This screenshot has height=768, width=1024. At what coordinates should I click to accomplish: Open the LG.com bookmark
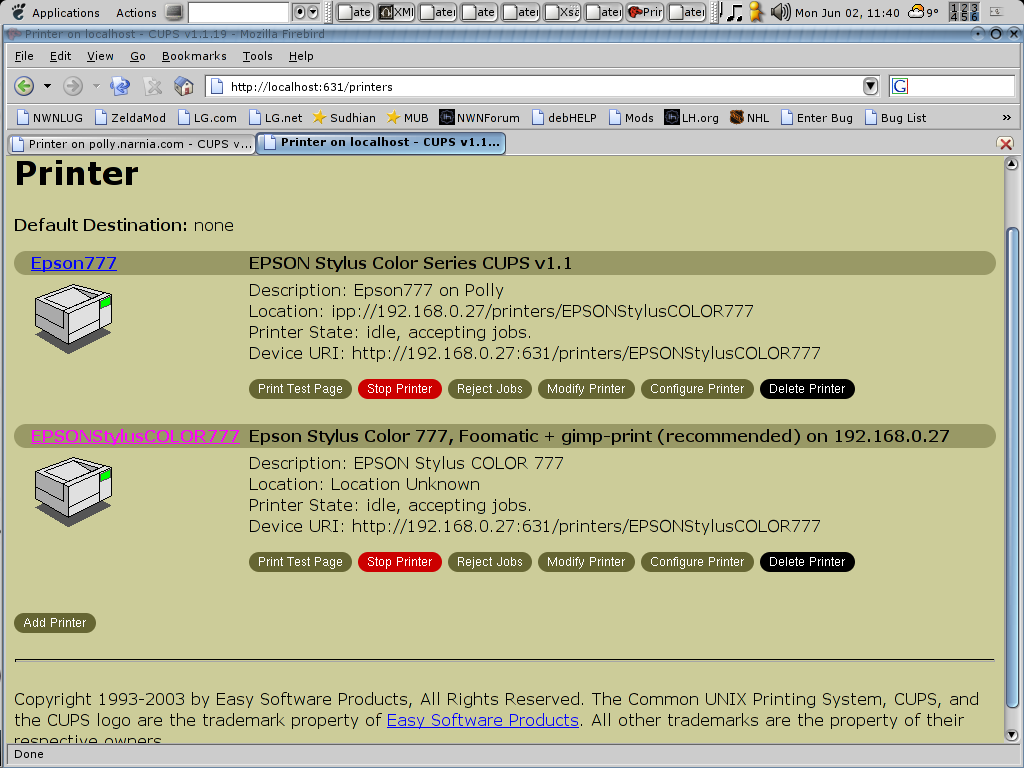[207, 118]
